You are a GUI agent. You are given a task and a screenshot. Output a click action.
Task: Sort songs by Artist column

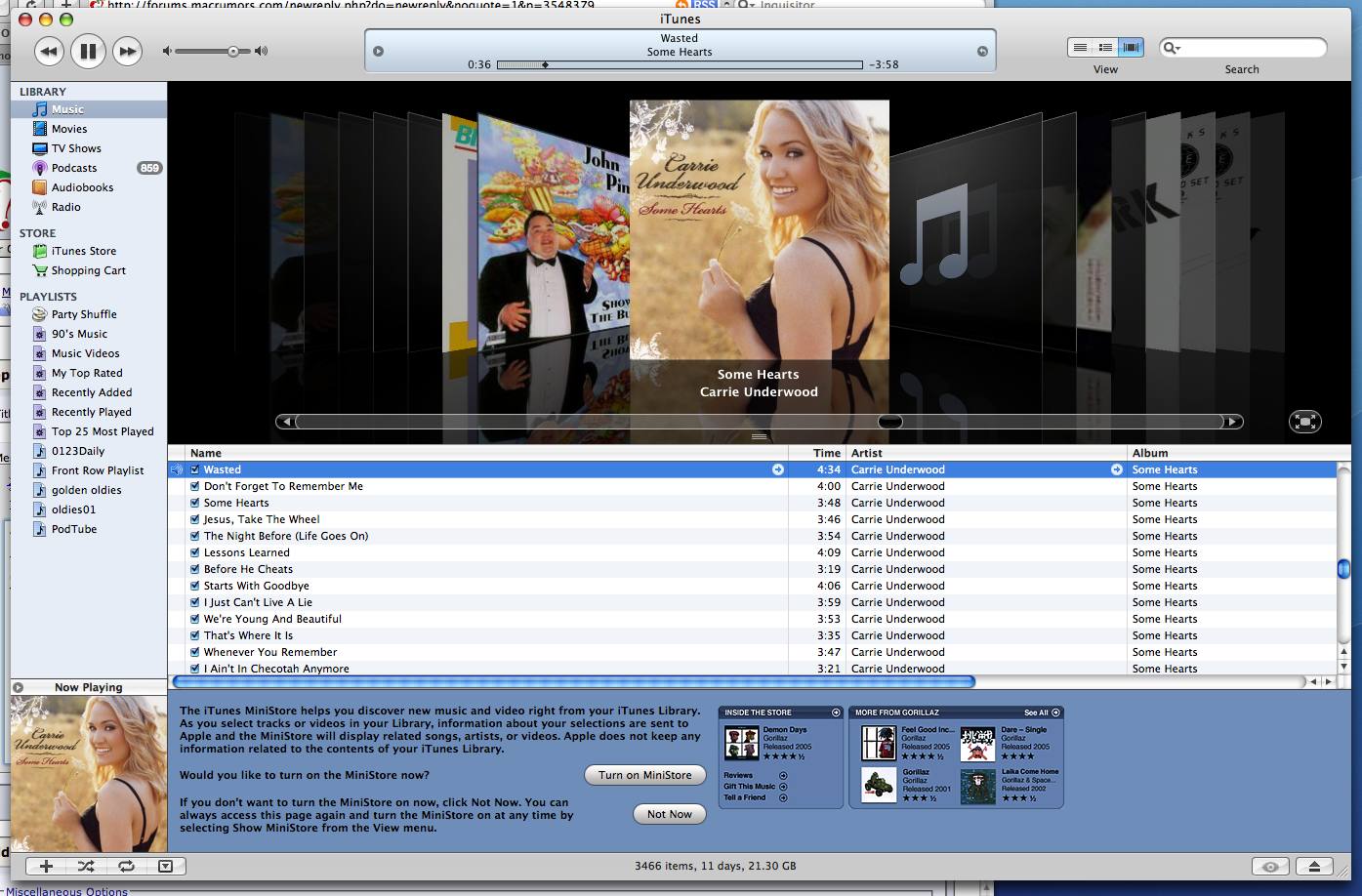[987, 453]
